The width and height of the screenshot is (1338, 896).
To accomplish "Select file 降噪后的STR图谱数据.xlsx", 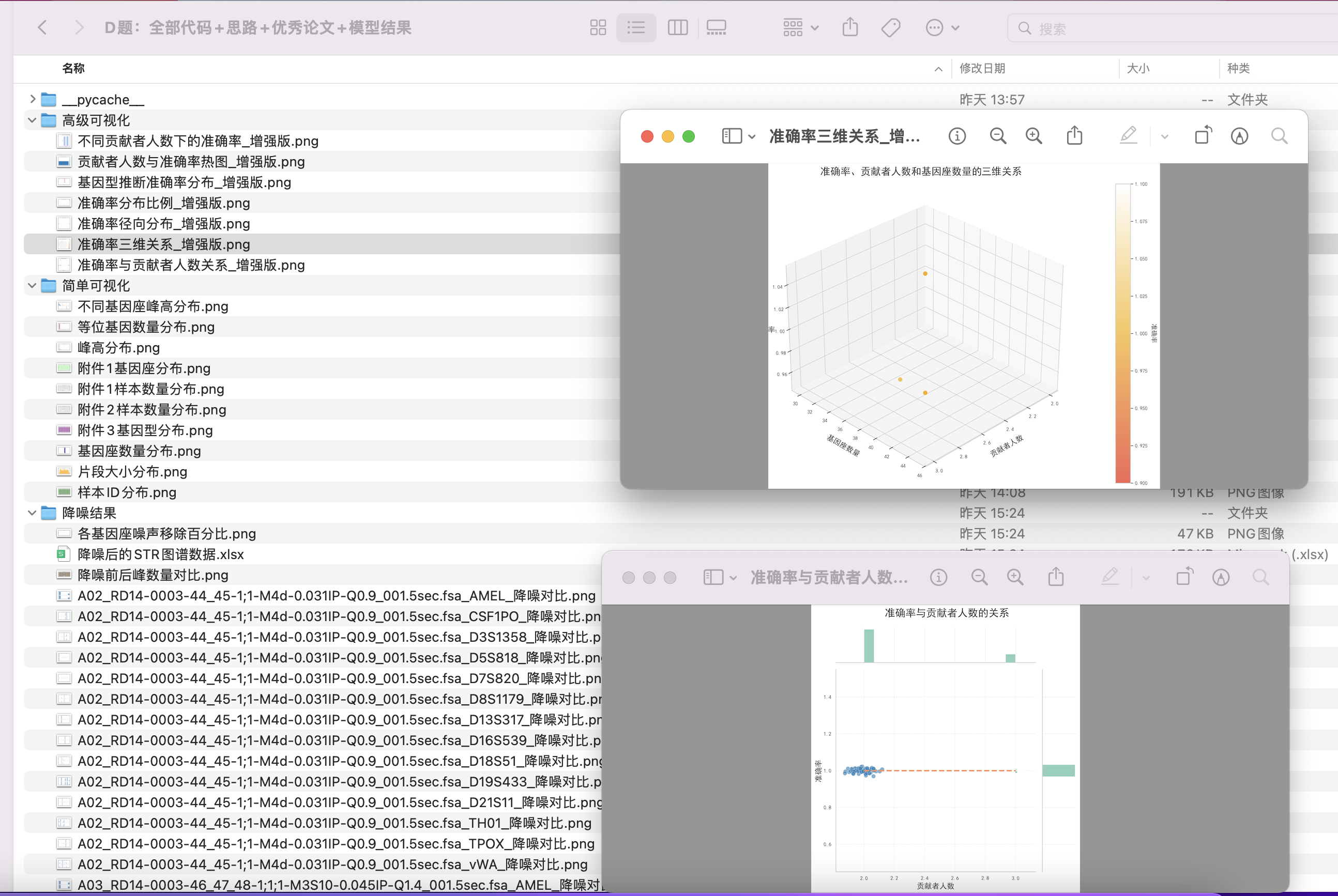I will click(x=161, y=554).
